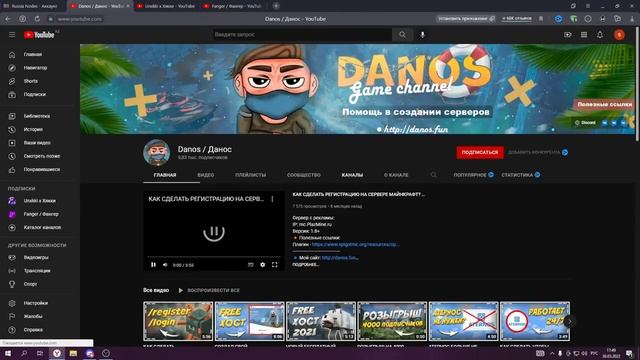Open the РОЗЫГРЫШ video thumbnail

click(392, 321)
